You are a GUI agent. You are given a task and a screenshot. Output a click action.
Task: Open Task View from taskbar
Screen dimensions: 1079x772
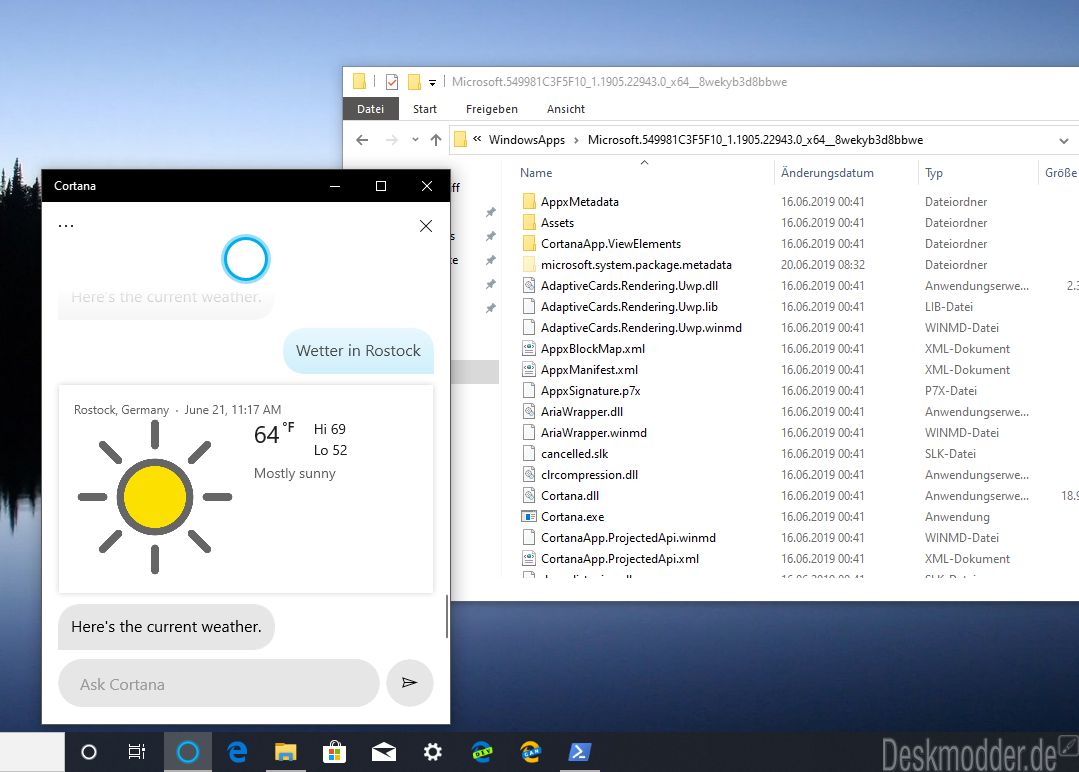[x=137, y=752]
